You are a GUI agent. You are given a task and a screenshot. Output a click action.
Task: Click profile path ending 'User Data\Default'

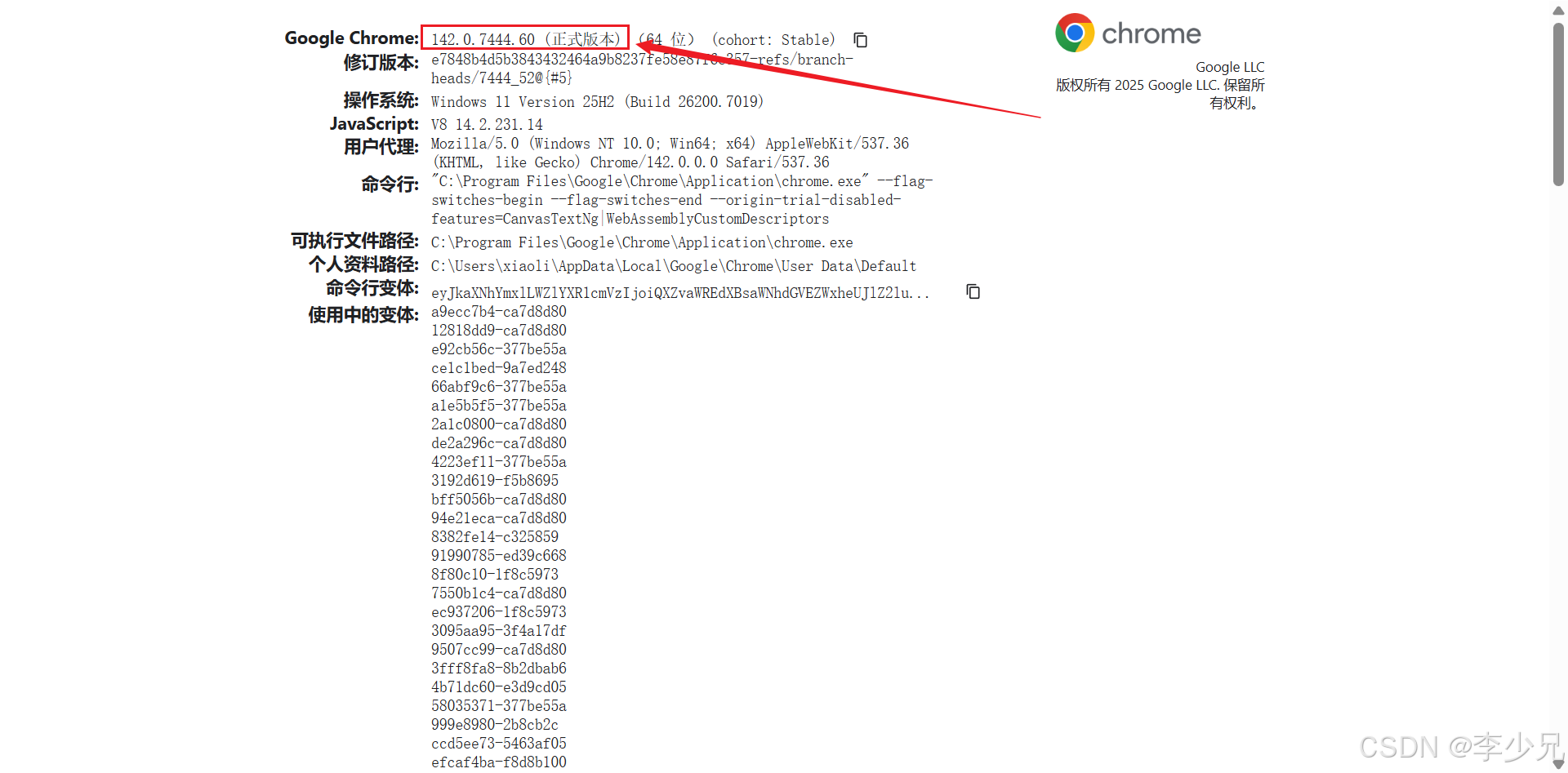click(x=674, y=266)
